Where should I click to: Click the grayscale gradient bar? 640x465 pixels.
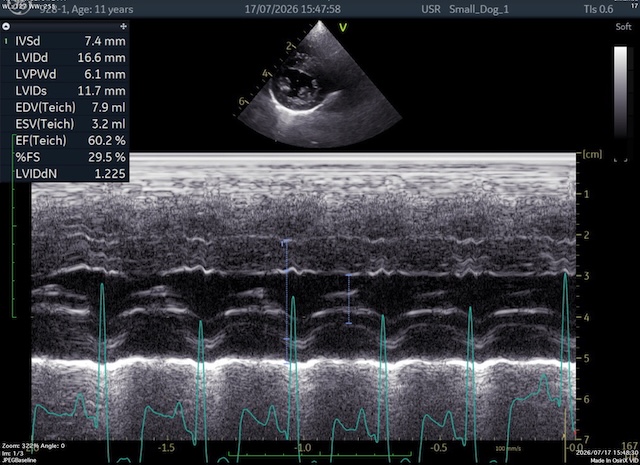click(x=620, y=93)
